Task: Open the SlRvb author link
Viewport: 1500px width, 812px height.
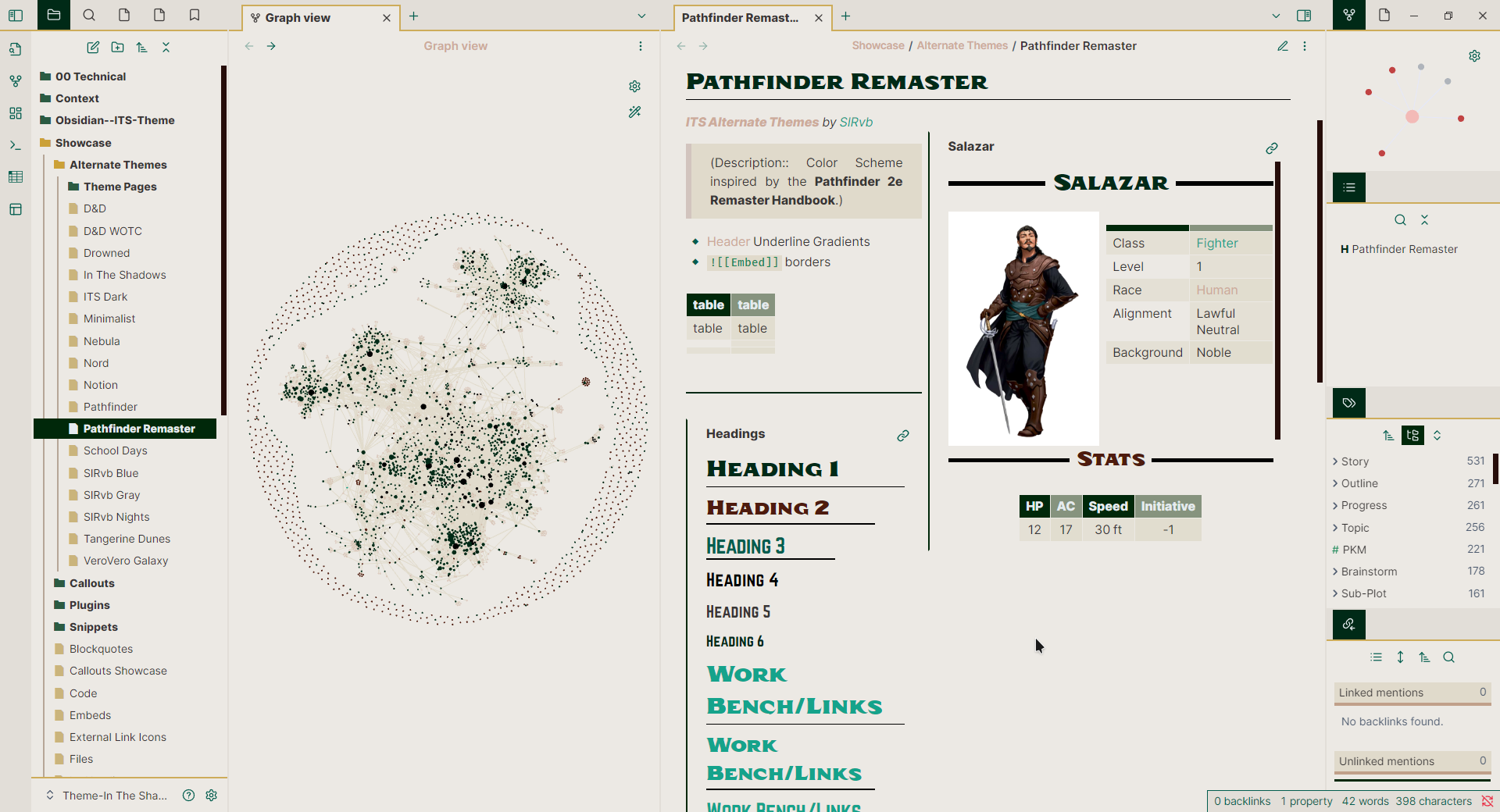Action: [x=856, y=122]
